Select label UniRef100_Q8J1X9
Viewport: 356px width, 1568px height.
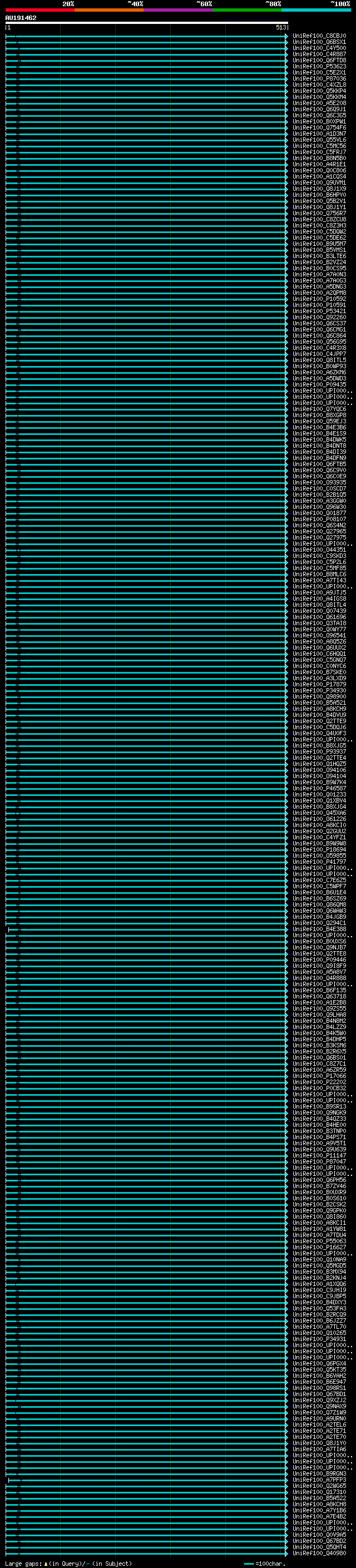(319, 189)
